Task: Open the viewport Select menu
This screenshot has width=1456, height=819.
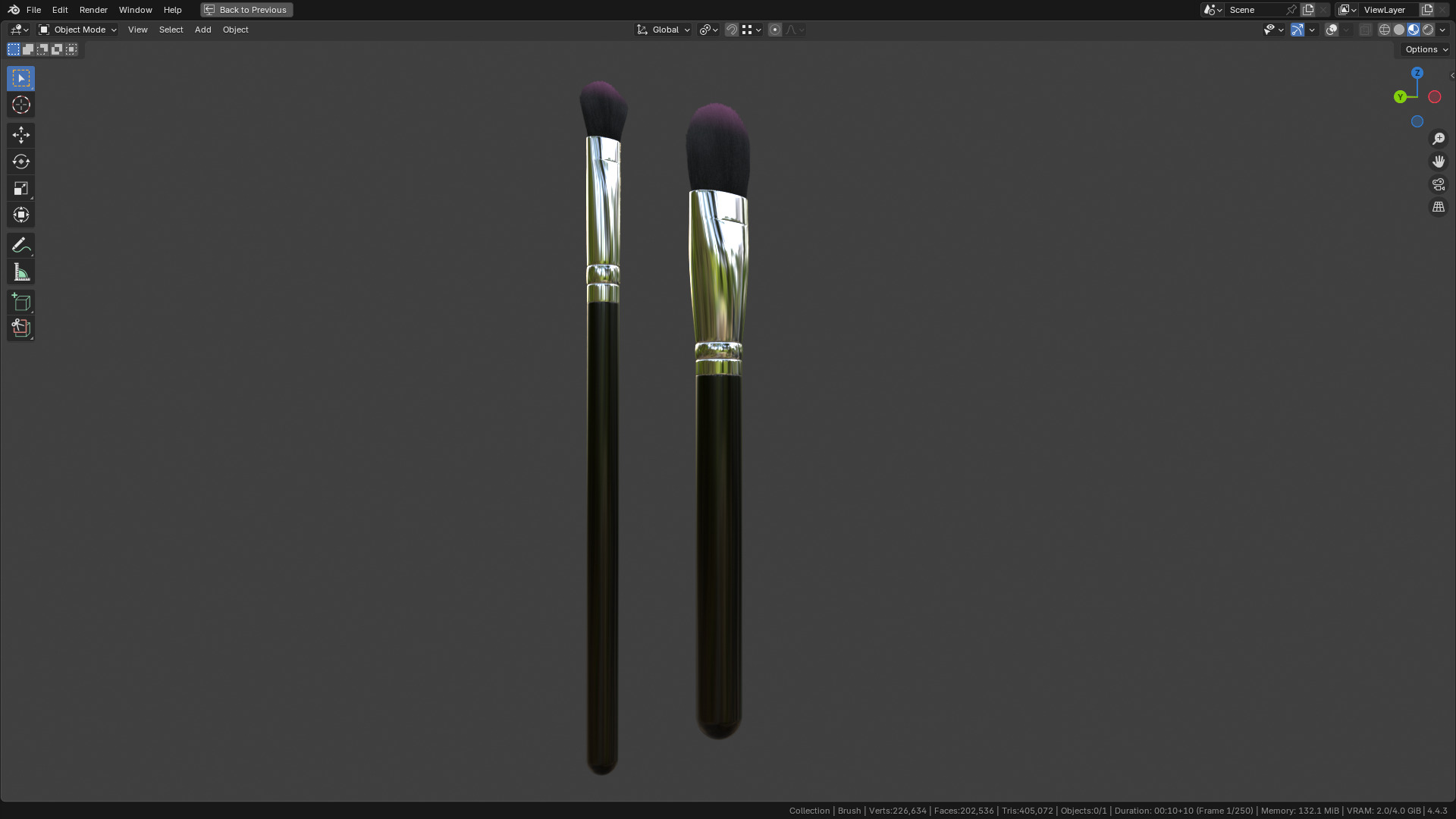Action: [x=171, y=30]
